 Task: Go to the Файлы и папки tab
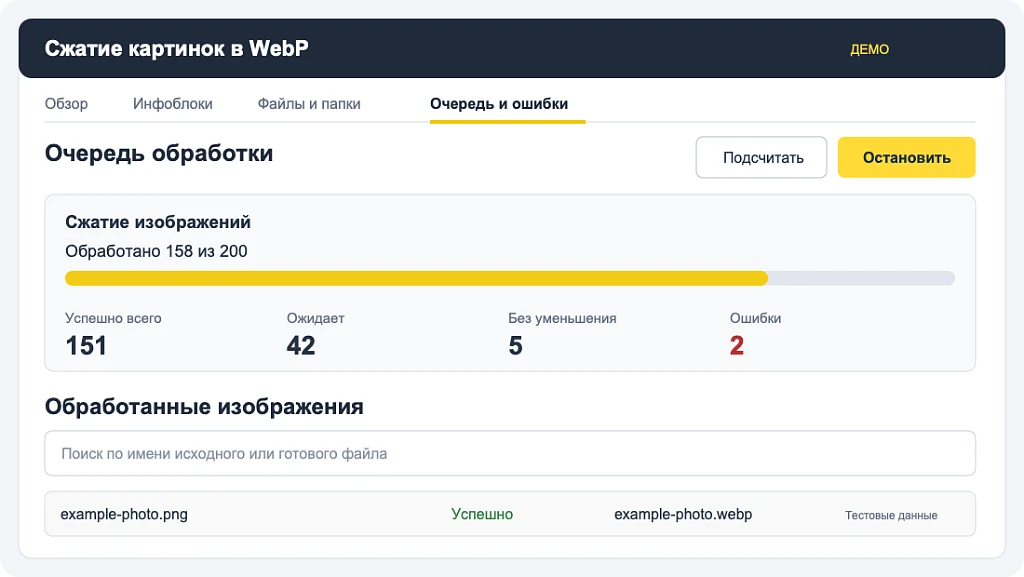pyautogui.click(x=309, y=104)
